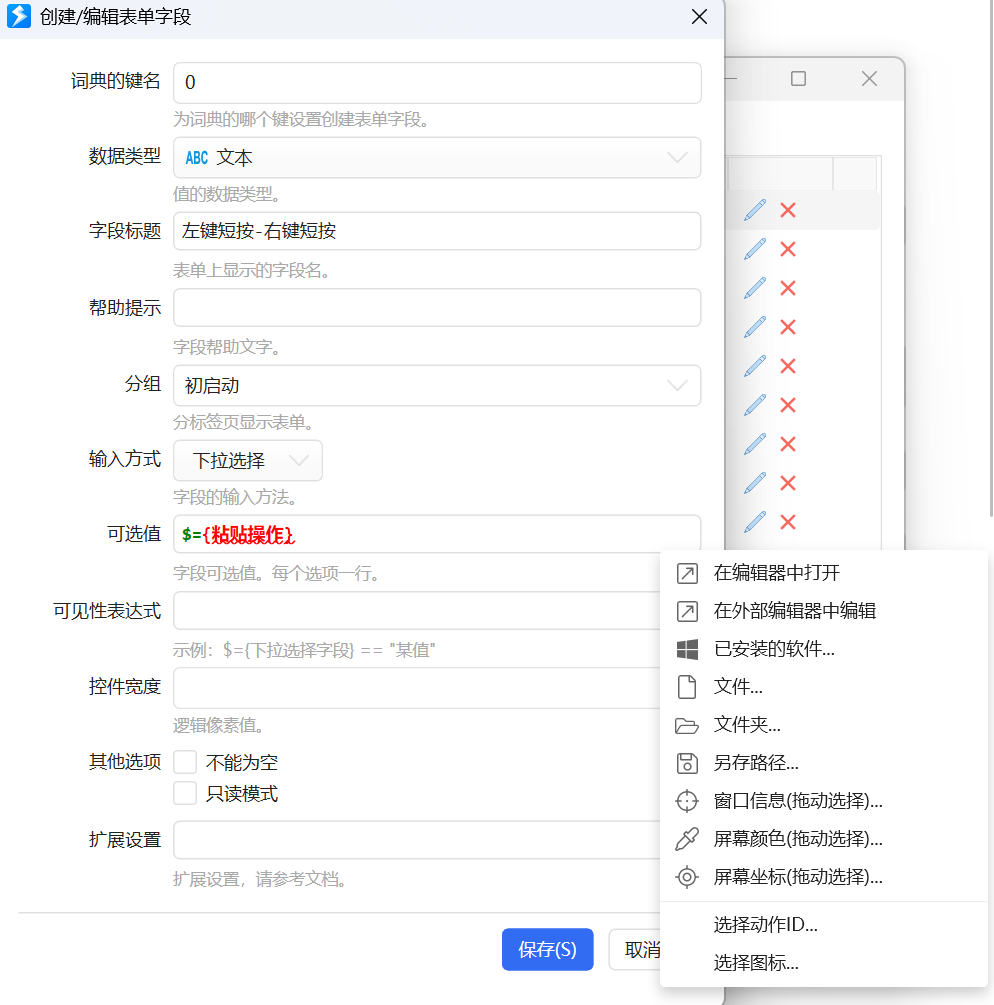Click fifth row red delete X in background window

coord(788,366)
